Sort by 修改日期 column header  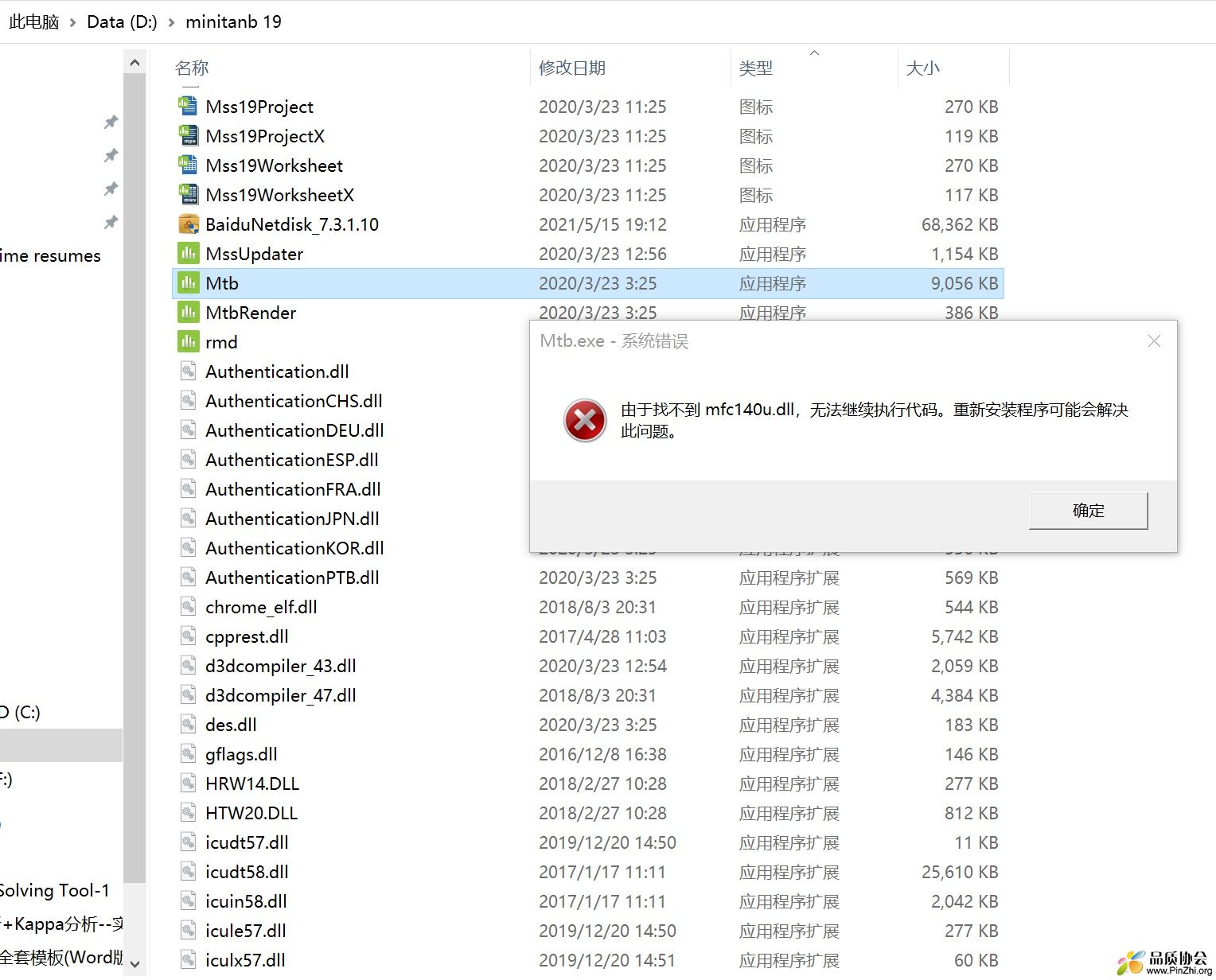point(572,68)
